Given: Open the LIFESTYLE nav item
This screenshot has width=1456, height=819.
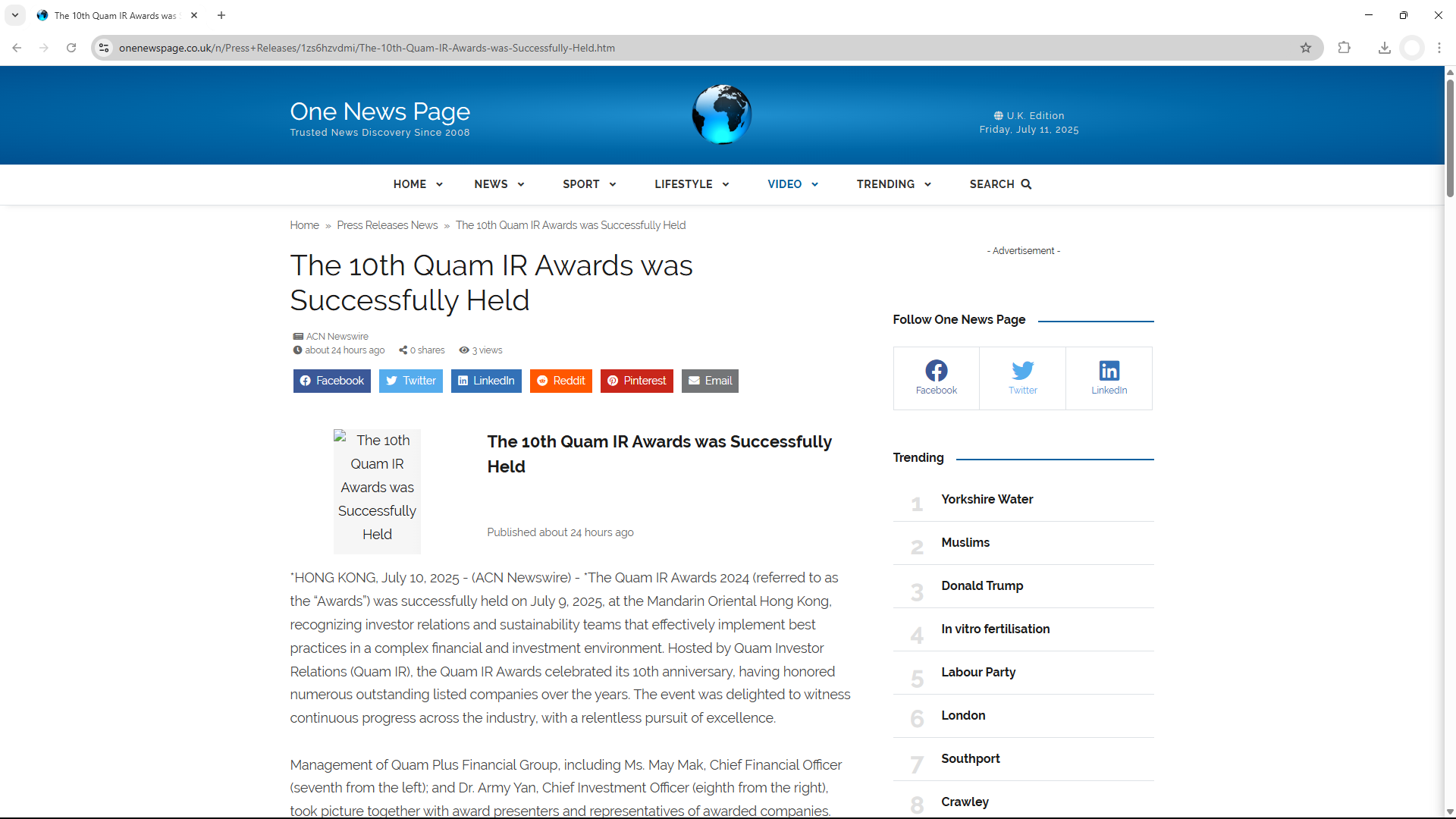Looking at the screenshot, I should pos(683,184).
